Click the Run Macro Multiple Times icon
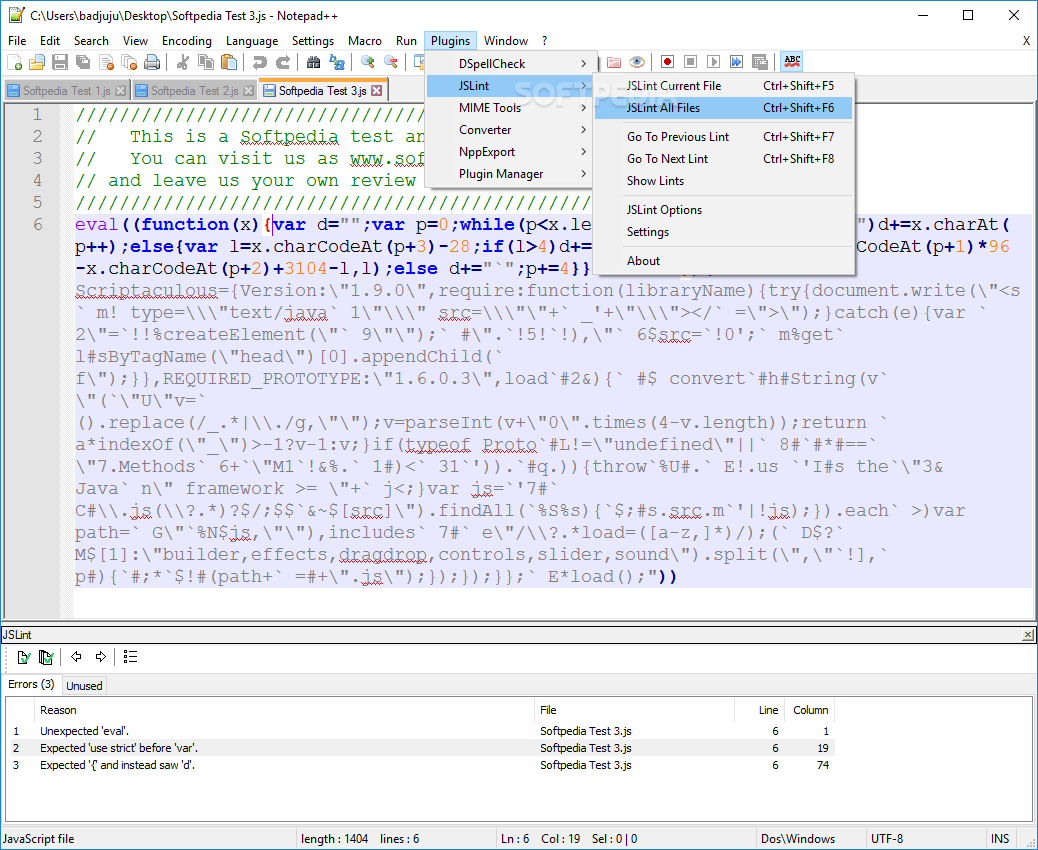Screen dimensions: 1038x850 (x=736, y=62)
